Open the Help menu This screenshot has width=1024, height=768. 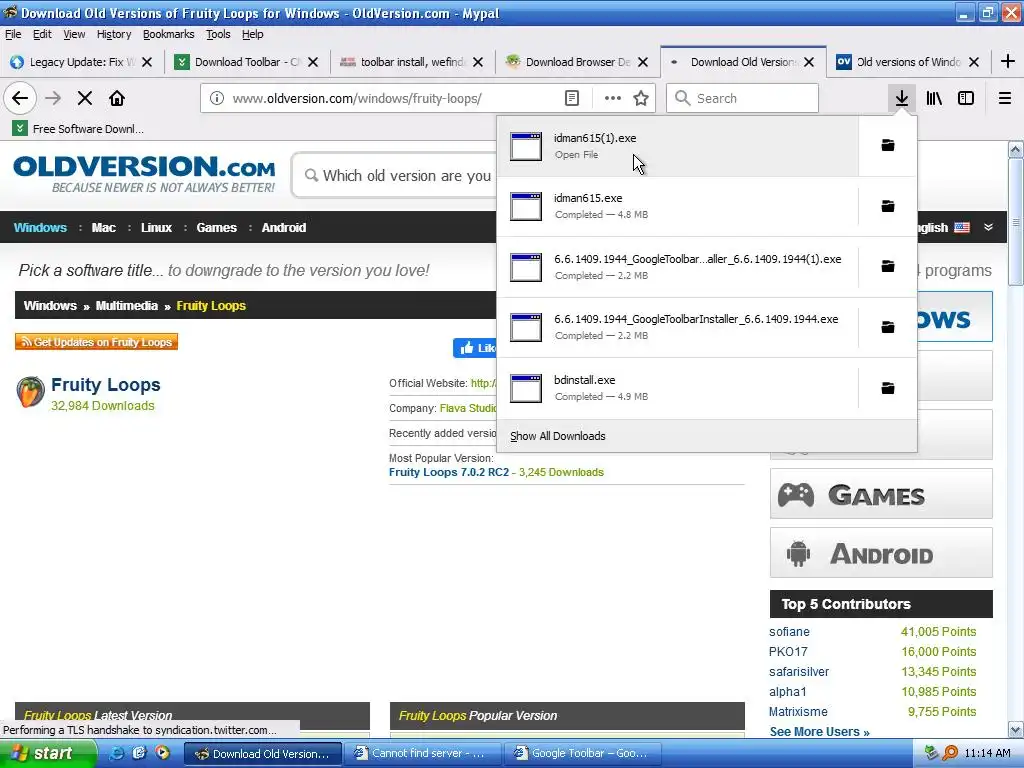click(252, 35)
